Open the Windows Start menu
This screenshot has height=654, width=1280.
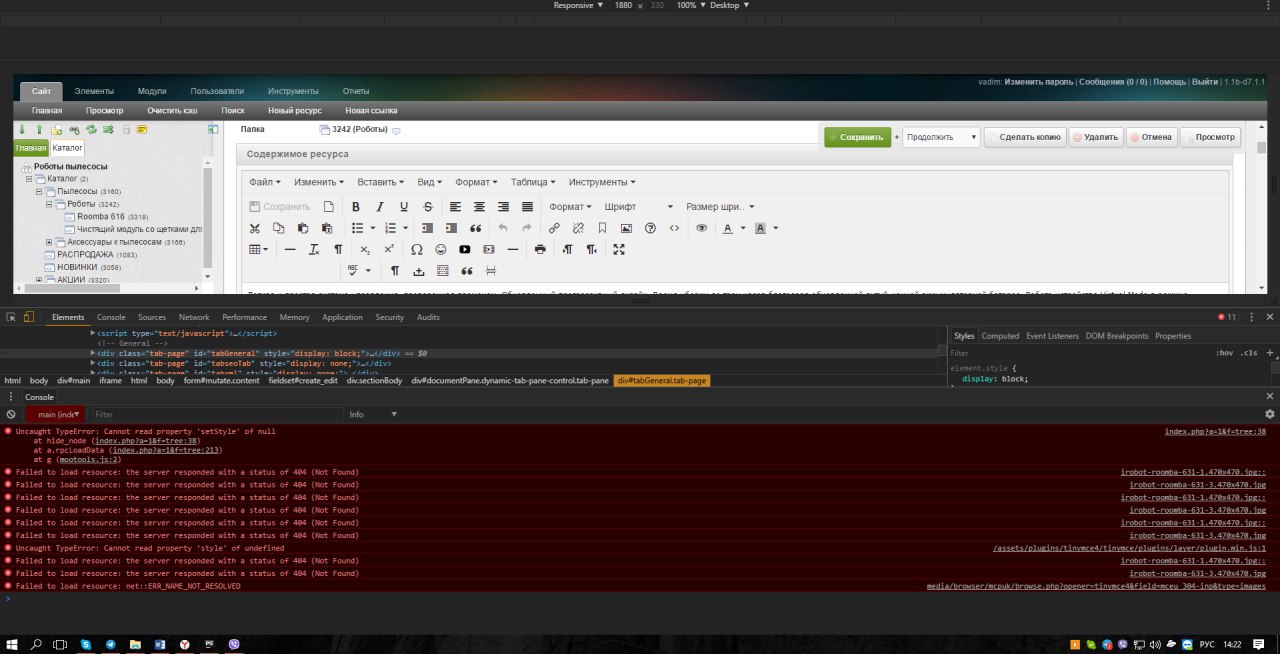[x=12, y=645]
